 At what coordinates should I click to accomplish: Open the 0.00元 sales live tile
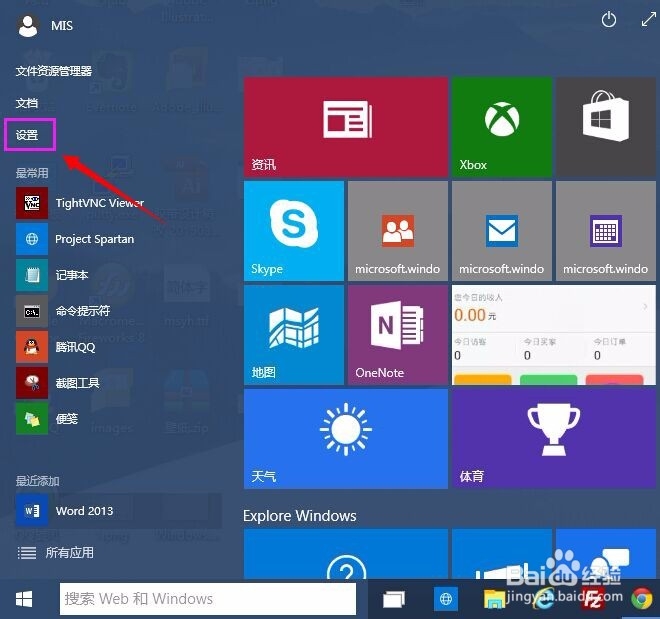tap(554, 335)
